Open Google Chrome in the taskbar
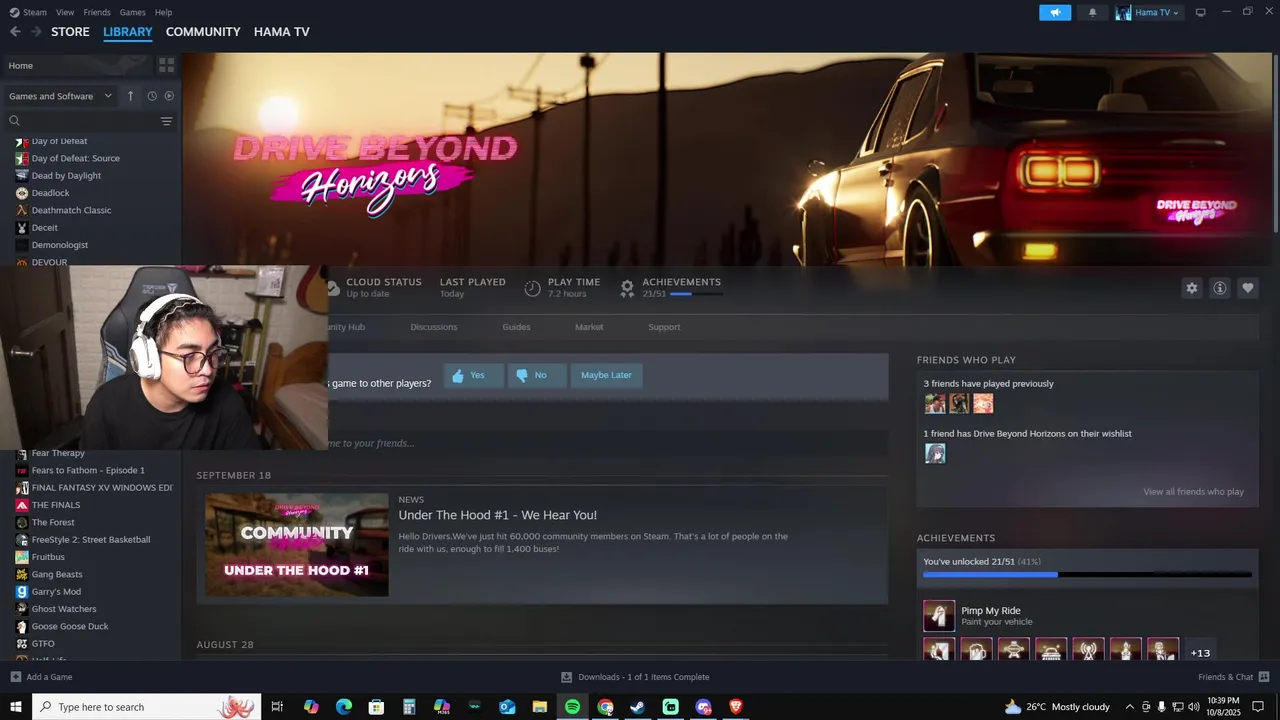Viewport: 1280px width, 720px height. click(x=605, y=707)
